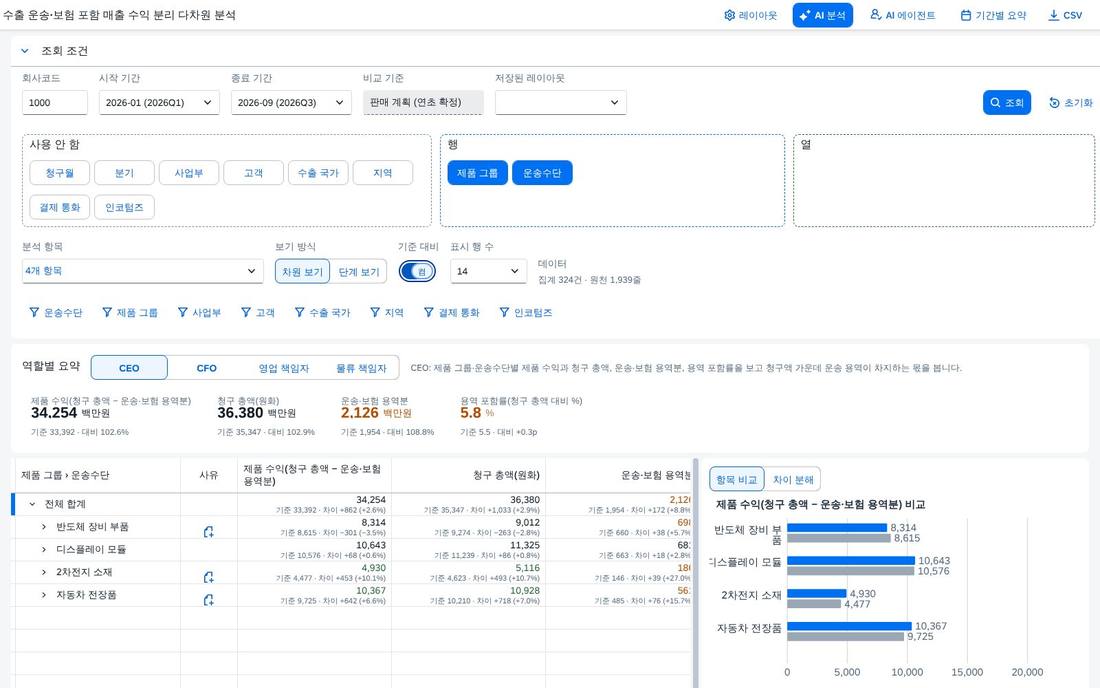Toggle the 고객 dimension chip
Viewport: 1100px width, 688px height.
pos(253,173)
